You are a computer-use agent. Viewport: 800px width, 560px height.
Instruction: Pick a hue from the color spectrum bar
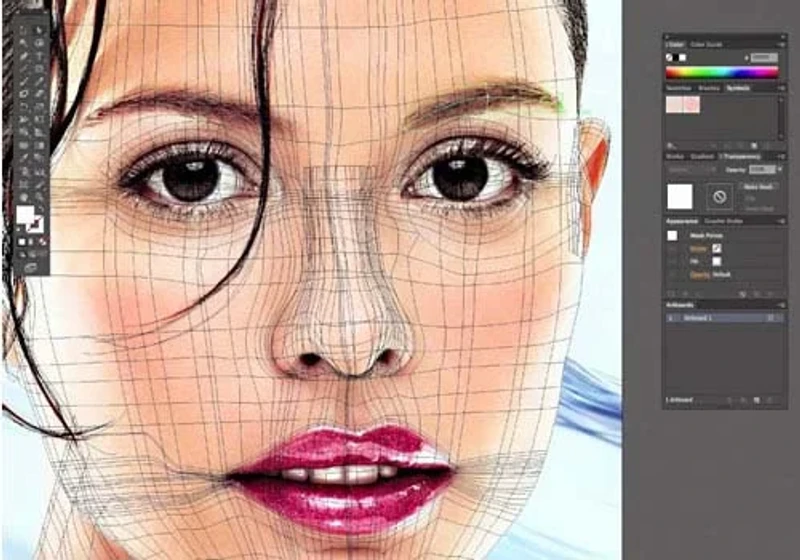tap(722, 72)
